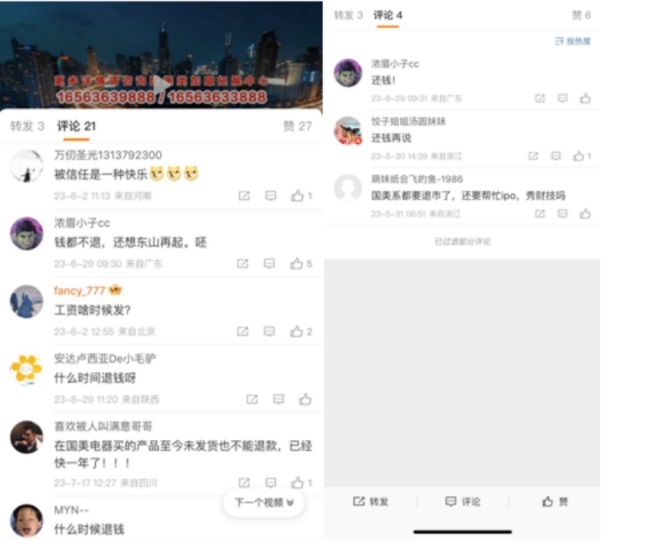Image resolution: width=660 pixels, height=551 pixels.
Task: Like the 还钱再说 comment by 饺子姐姐汤圆妹妹
Action: pyautogui.click(x=582, y=156)
